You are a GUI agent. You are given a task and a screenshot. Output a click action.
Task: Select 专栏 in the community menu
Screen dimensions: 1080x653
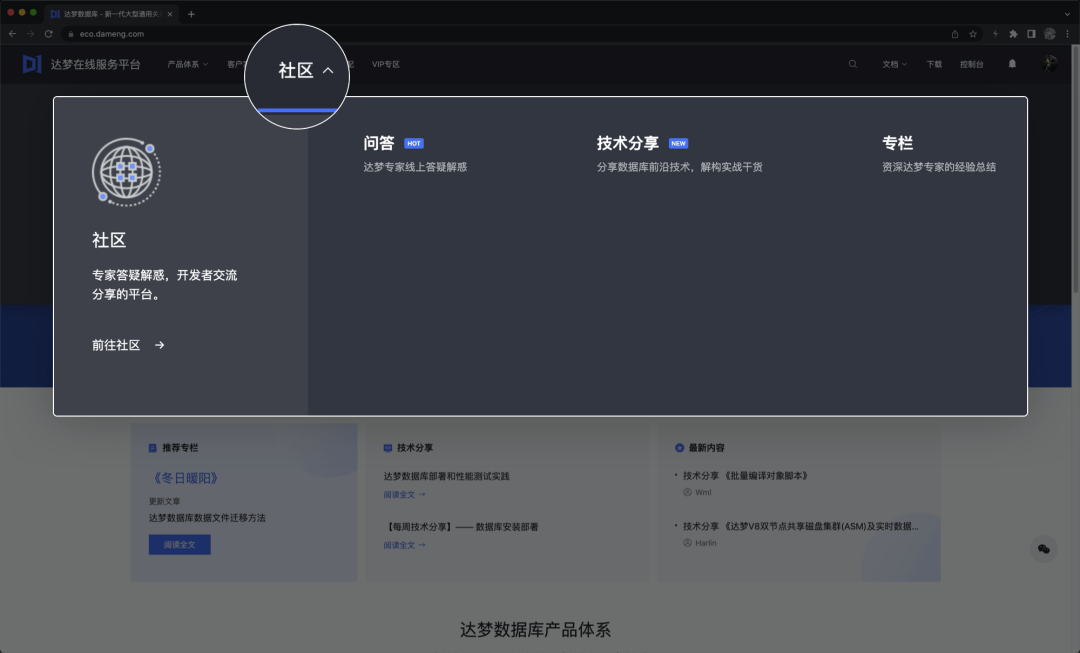(897, 143)
